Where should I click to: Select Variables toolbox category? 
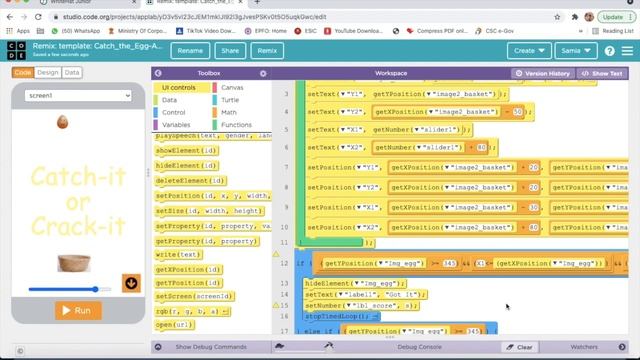point(176,125)
